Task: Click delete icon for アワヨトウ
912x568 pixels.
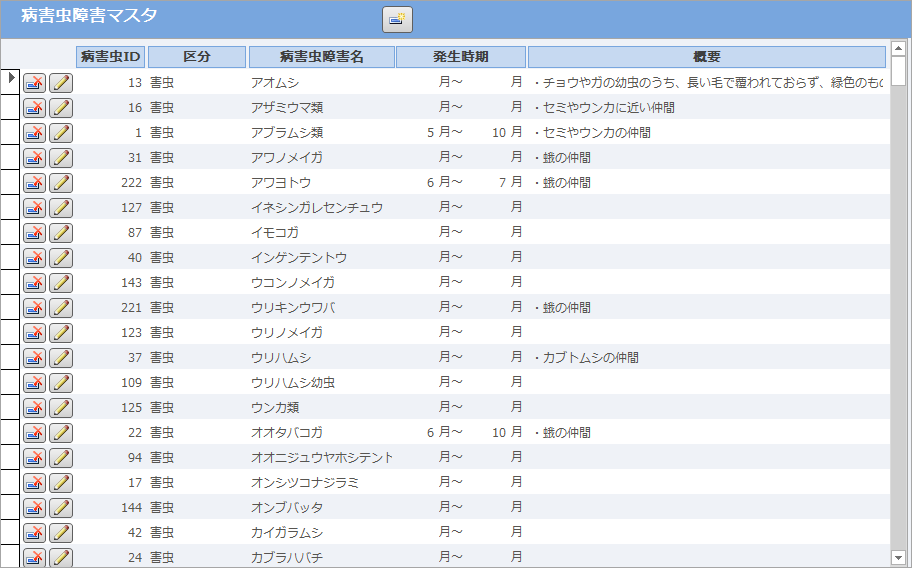Action: [x=35, y=183]
